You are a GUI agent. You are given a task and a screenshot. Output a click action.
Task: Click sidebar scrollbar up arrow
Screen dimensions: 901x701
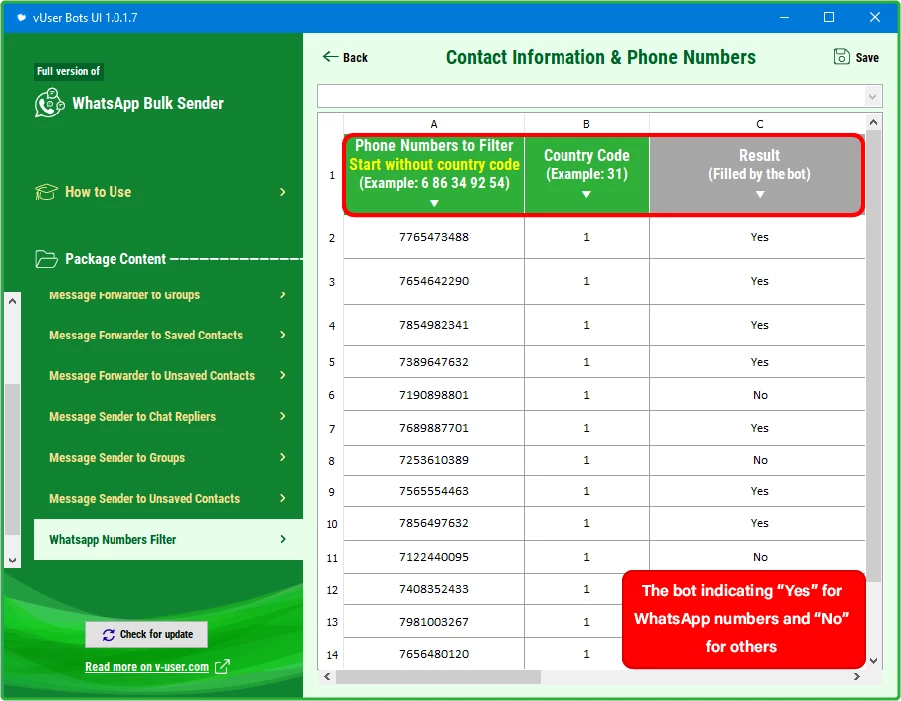click(13, 301)
